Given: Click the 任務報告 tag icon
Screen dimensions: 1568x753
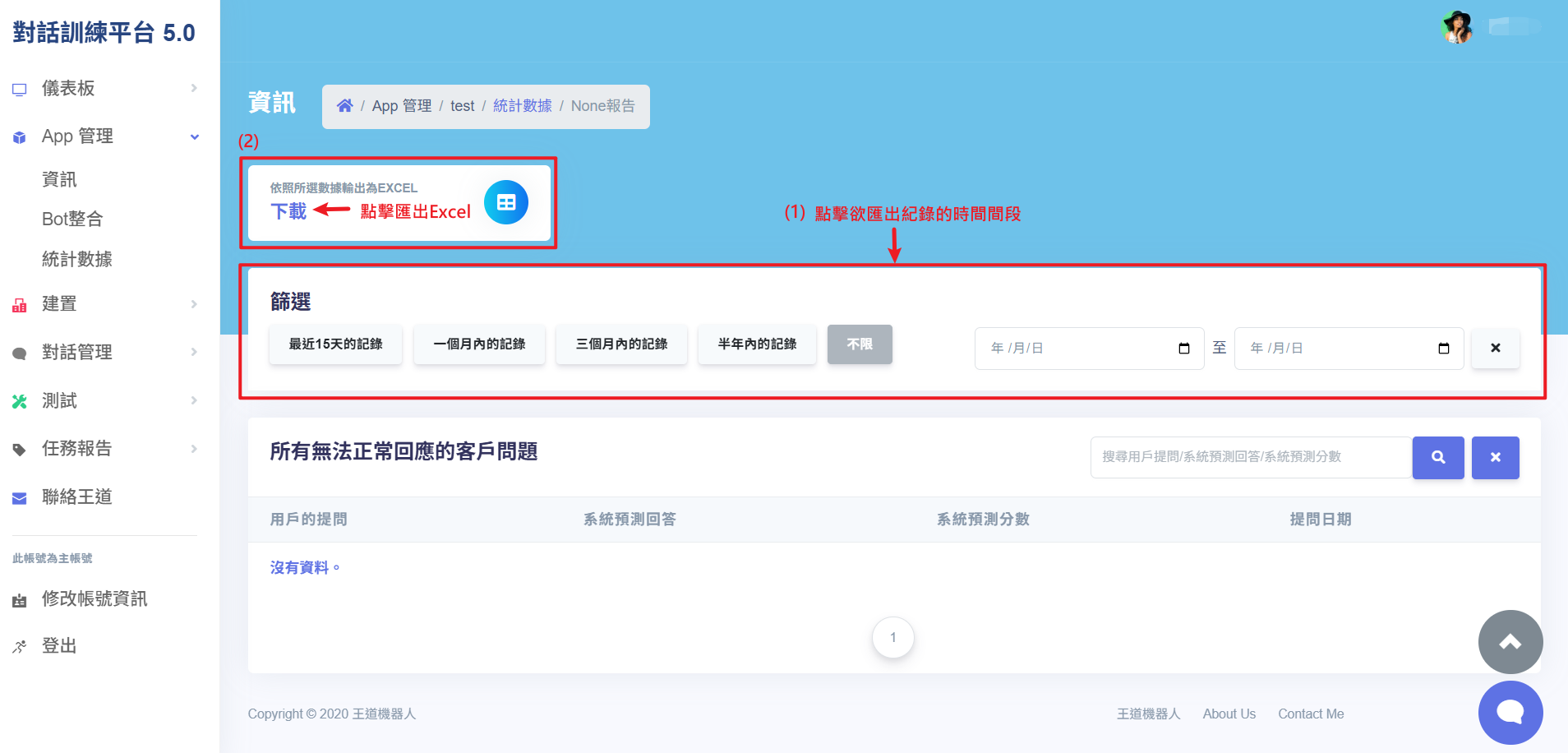Looking at the screenshot, I should (x=20, y=450).
